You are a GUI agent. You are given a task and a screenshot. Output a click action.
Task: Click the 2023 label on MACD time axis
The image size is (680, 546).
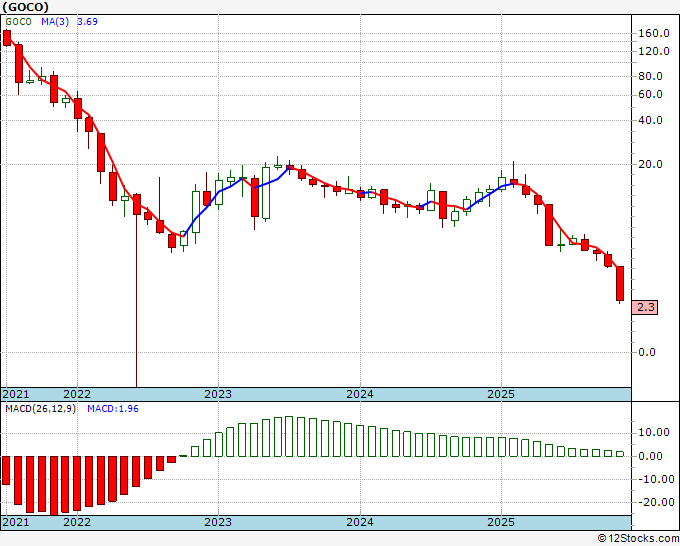[218, 522]
